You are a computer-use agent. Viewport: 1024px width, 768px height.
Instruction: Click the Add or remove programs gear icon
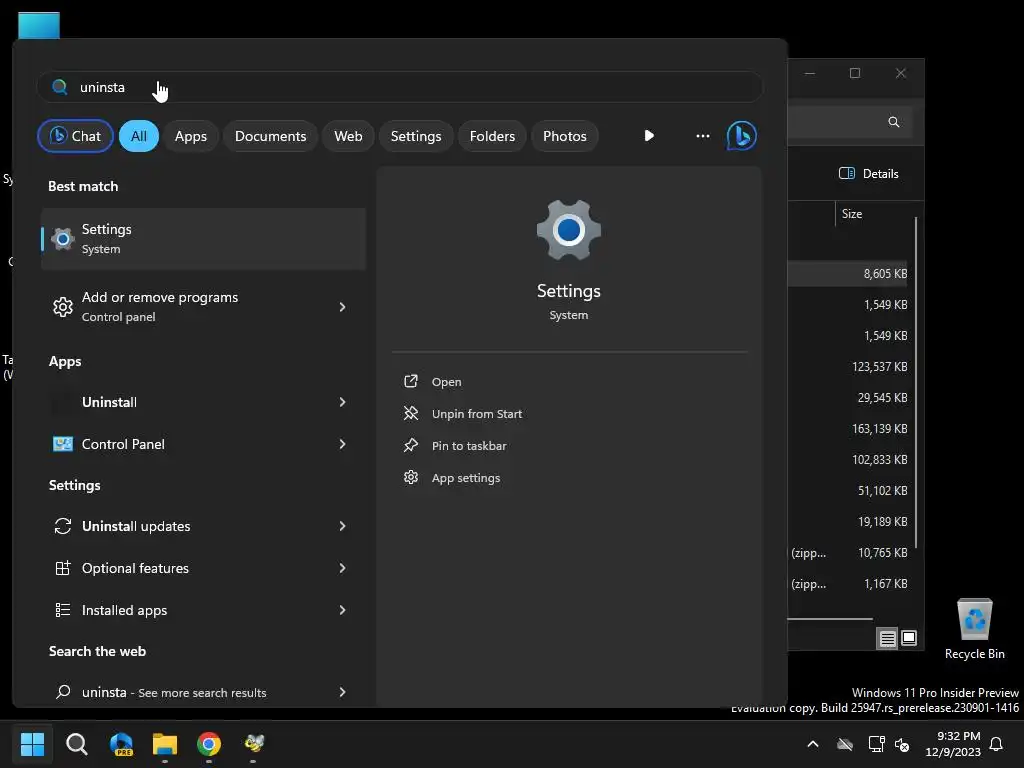click(x=63, y=307)
